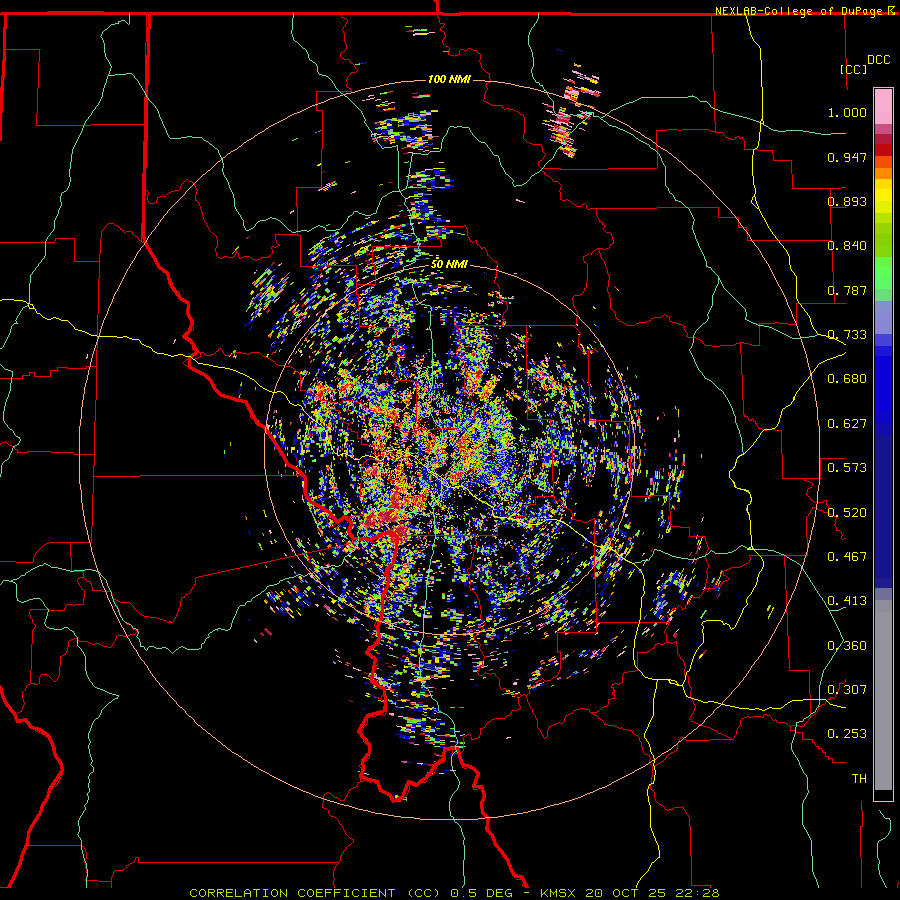Image resolution: width=900 pixels, height=900 pixels.
Task: Click the 0.787 scale value
Action: [847, 290]
